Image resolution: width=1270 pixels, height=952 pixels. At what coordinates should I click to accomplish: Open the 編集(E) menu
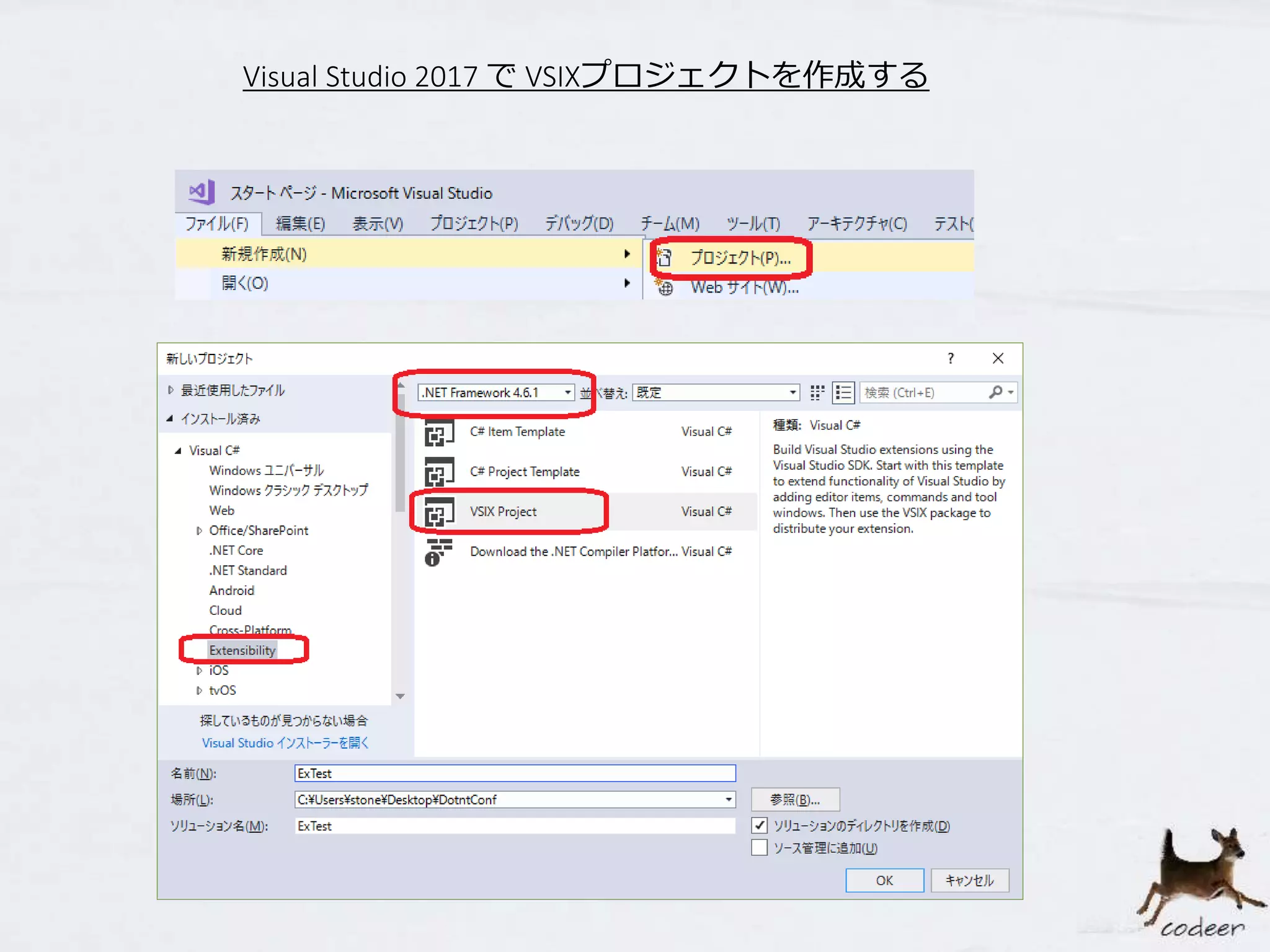tap(301, 224)
